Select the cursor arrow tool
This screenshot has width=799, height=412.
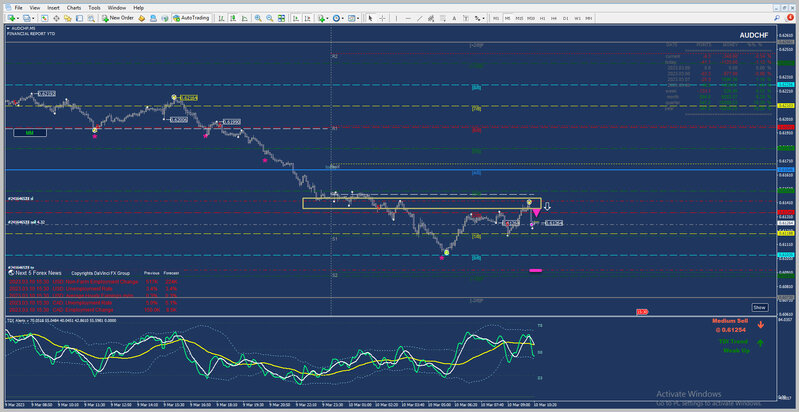pyautogui.click(x=370, y=18)
